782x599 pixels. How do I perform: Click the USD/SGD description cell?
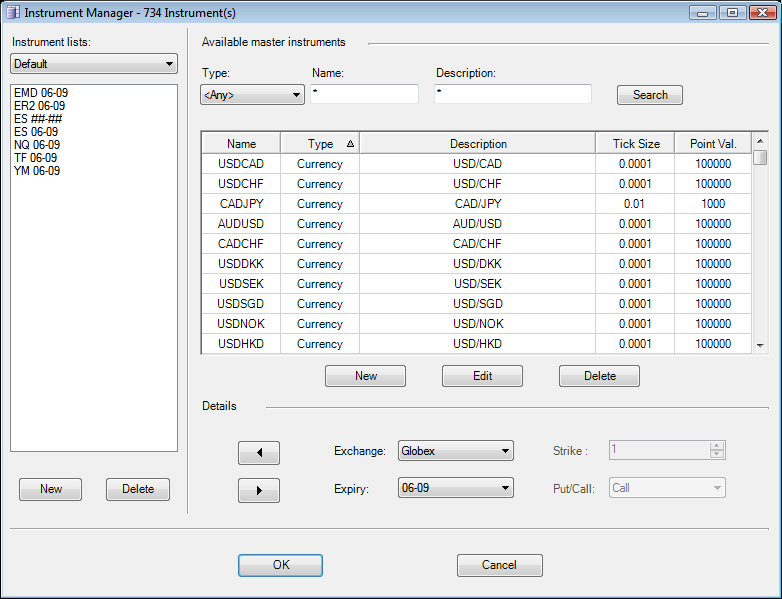(x=478, y=304)
